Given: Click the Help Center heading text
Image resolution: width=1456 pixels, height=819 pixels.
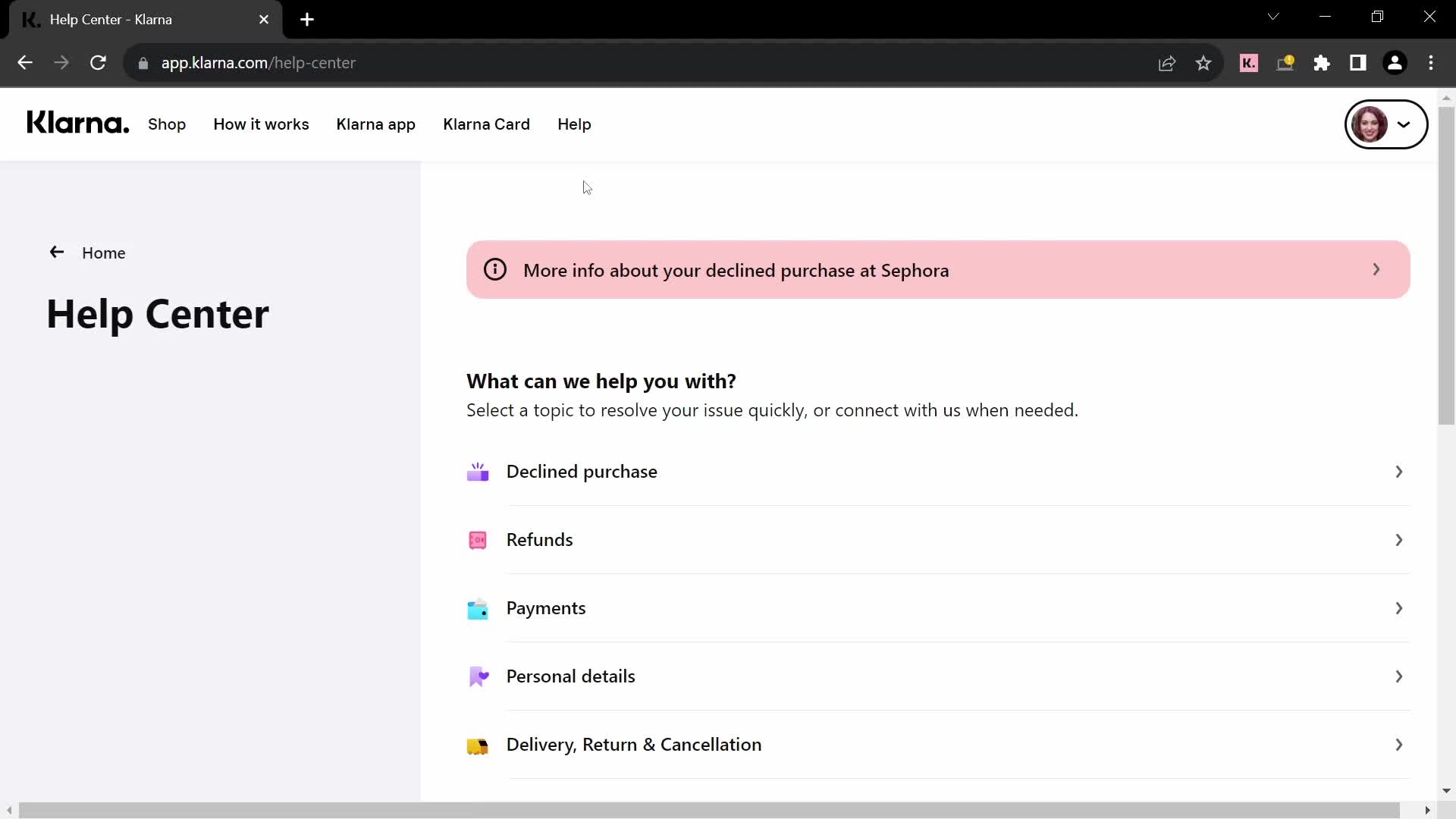Looking at the screenshot, I should pyautogui.click(x=158, y=314).
